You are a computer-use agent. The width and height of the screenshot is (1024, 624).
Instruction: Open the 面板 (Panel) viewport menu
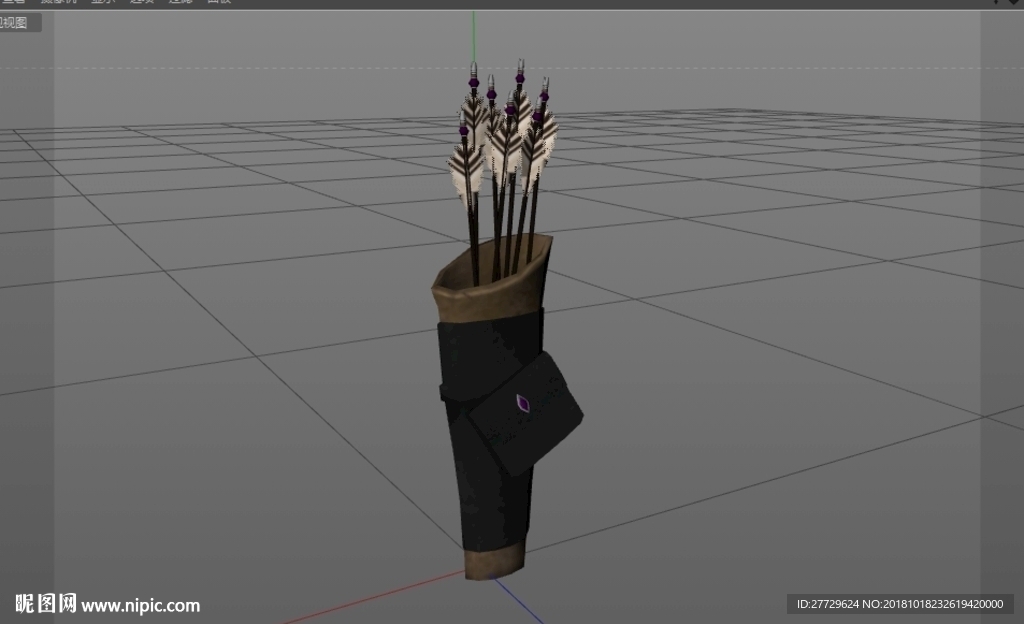(219, 1)
